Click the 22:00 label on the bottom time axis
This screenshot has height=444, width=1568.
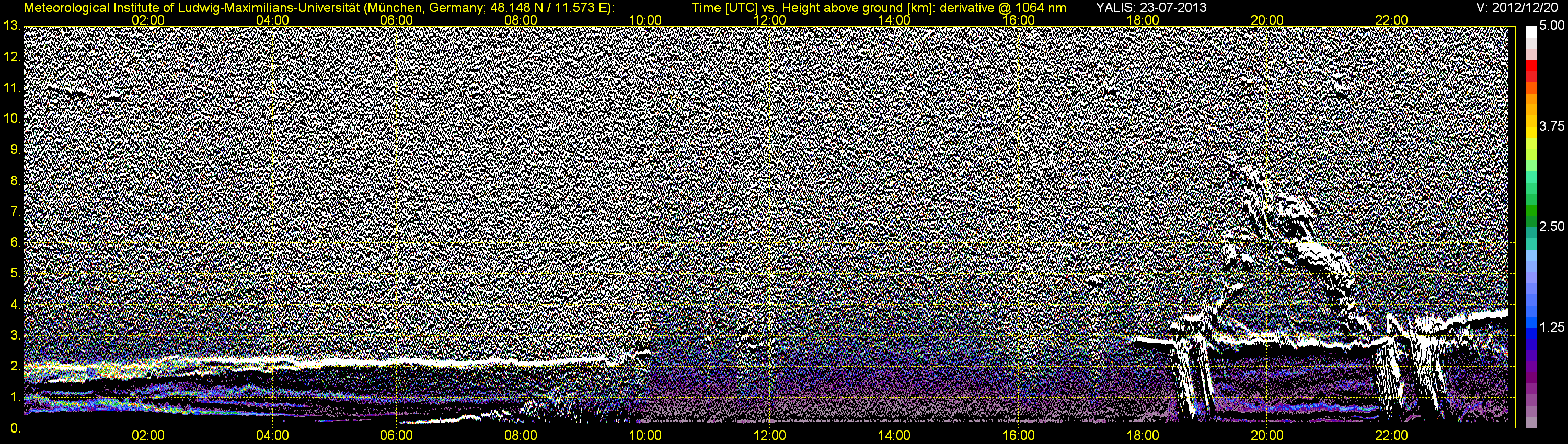click(x=1391, y=436)
